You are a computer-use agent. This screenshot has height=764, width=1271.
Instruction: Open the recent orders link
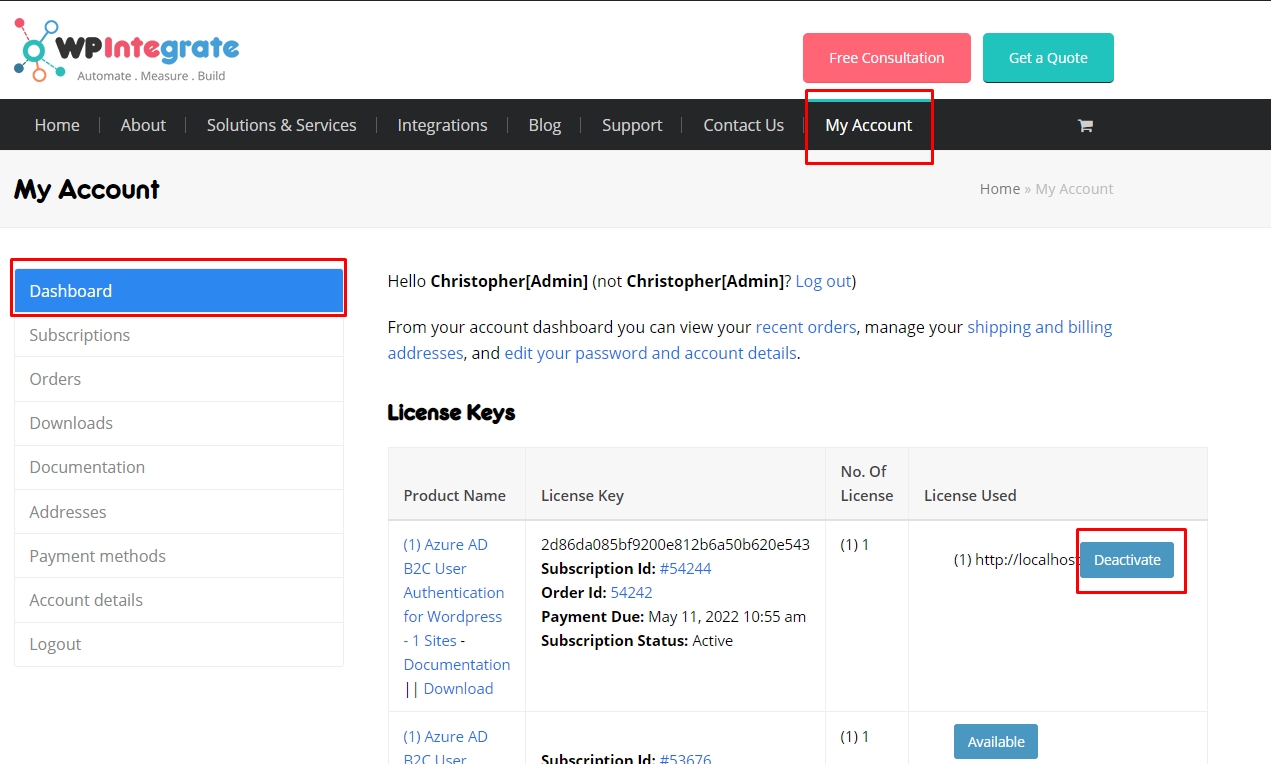pyautogui.click(x=806, y=327)
